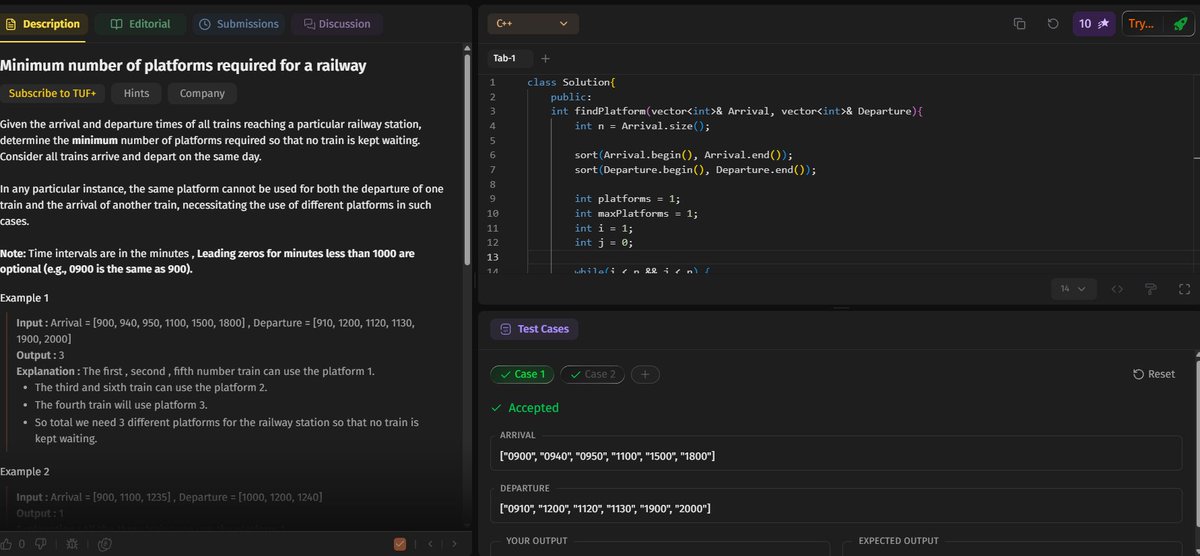Switch to the Description tab

click(42, 24)
